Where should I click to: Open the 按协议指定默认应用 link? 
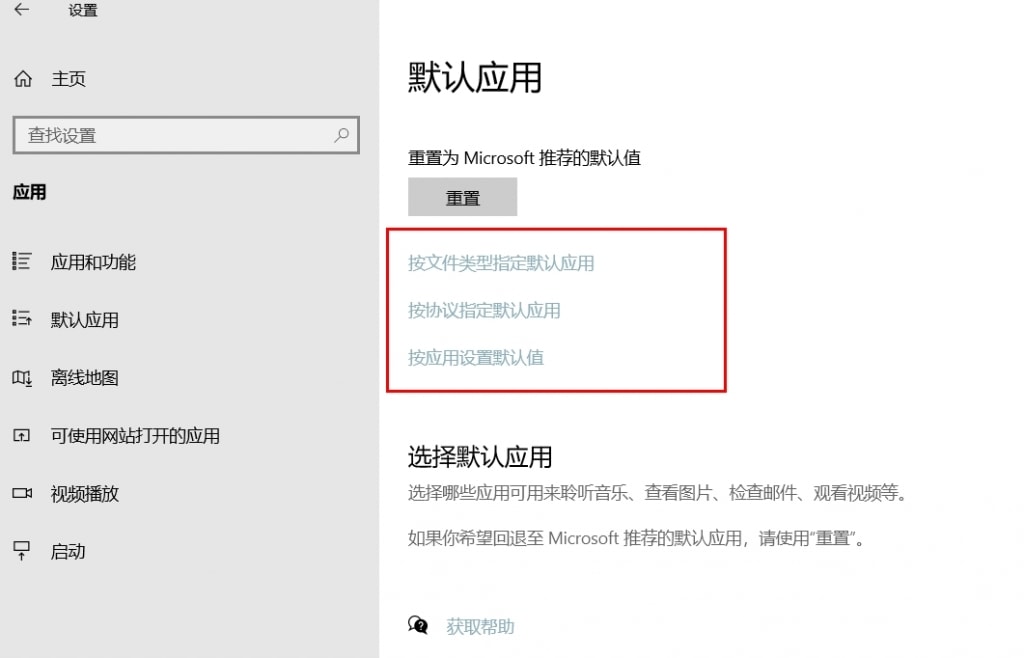484,310
